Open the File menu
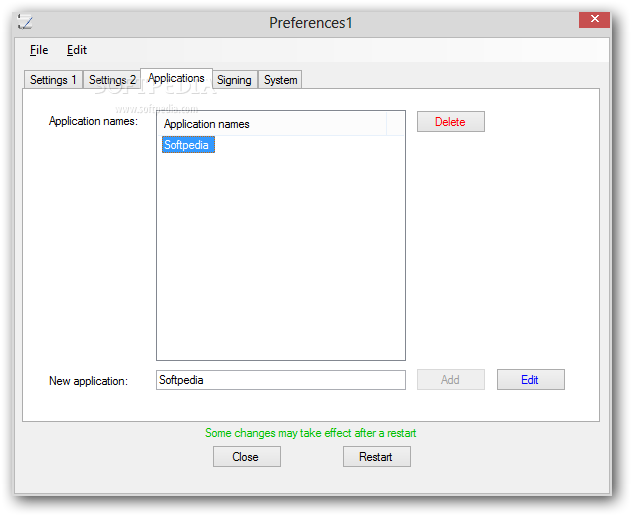 [x=39, y=50]
